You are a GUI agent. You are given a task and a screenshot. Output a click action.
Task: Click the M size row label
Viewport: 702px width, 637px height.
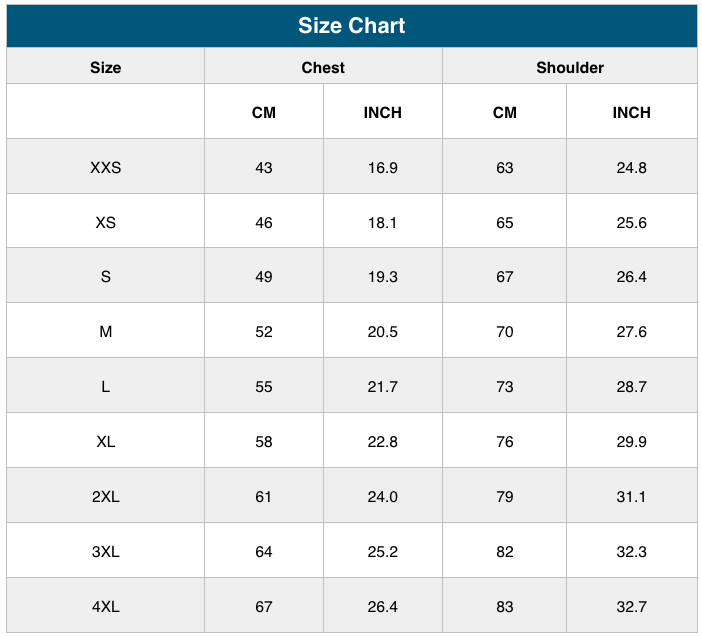point(105,331)
